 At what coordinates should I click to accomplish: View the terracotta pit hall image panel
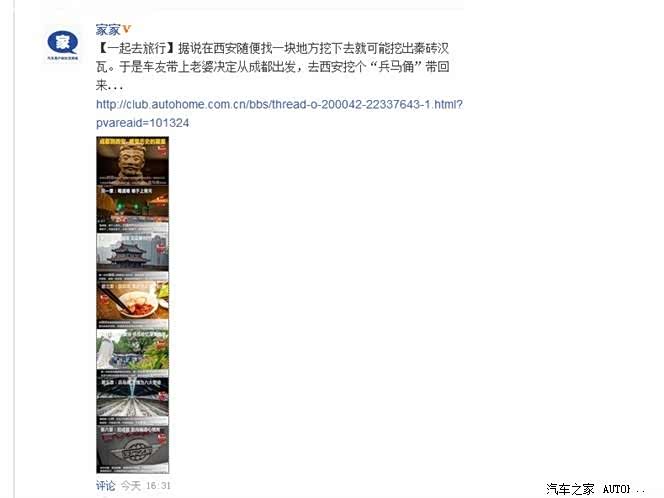point(133,399)
